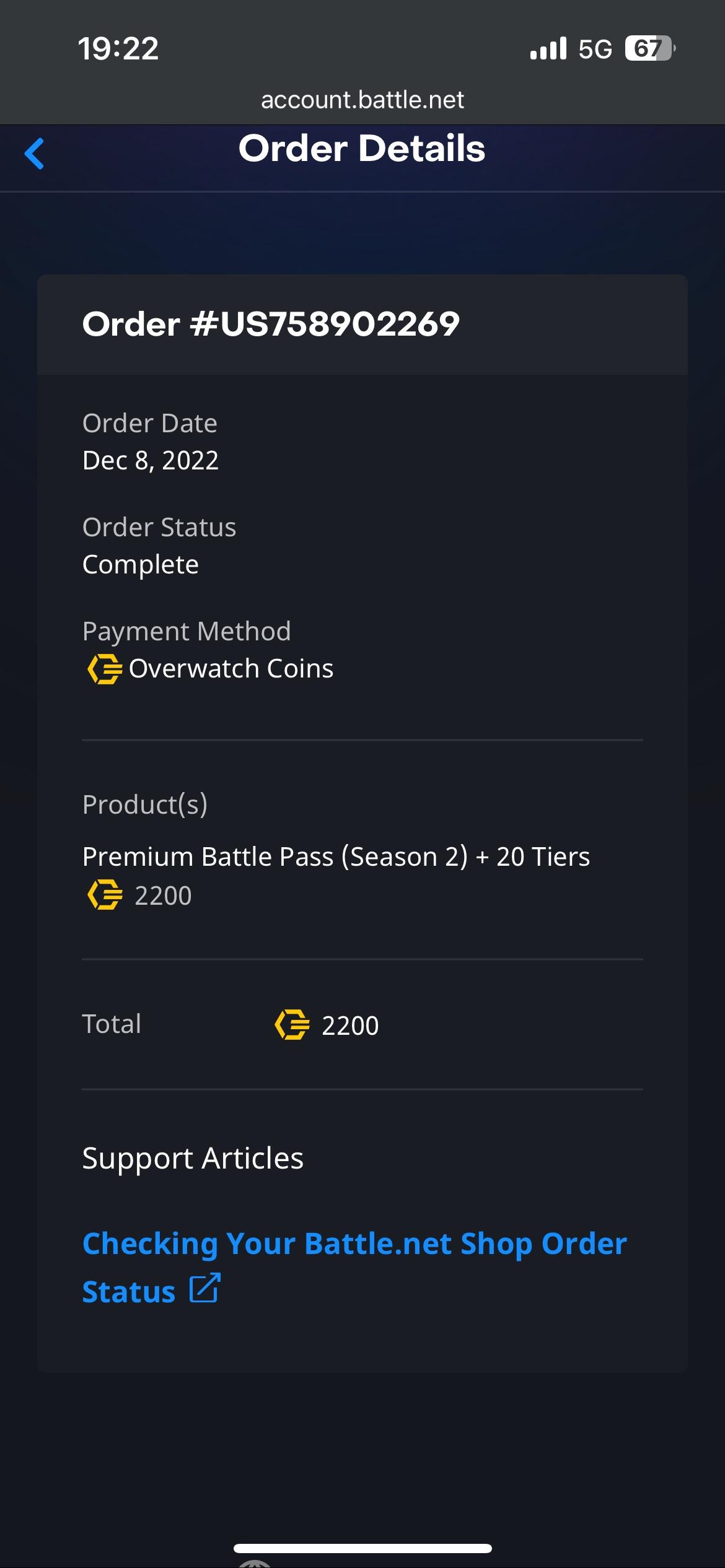Tap the Support Articles section heading

tap(193, 1157)
